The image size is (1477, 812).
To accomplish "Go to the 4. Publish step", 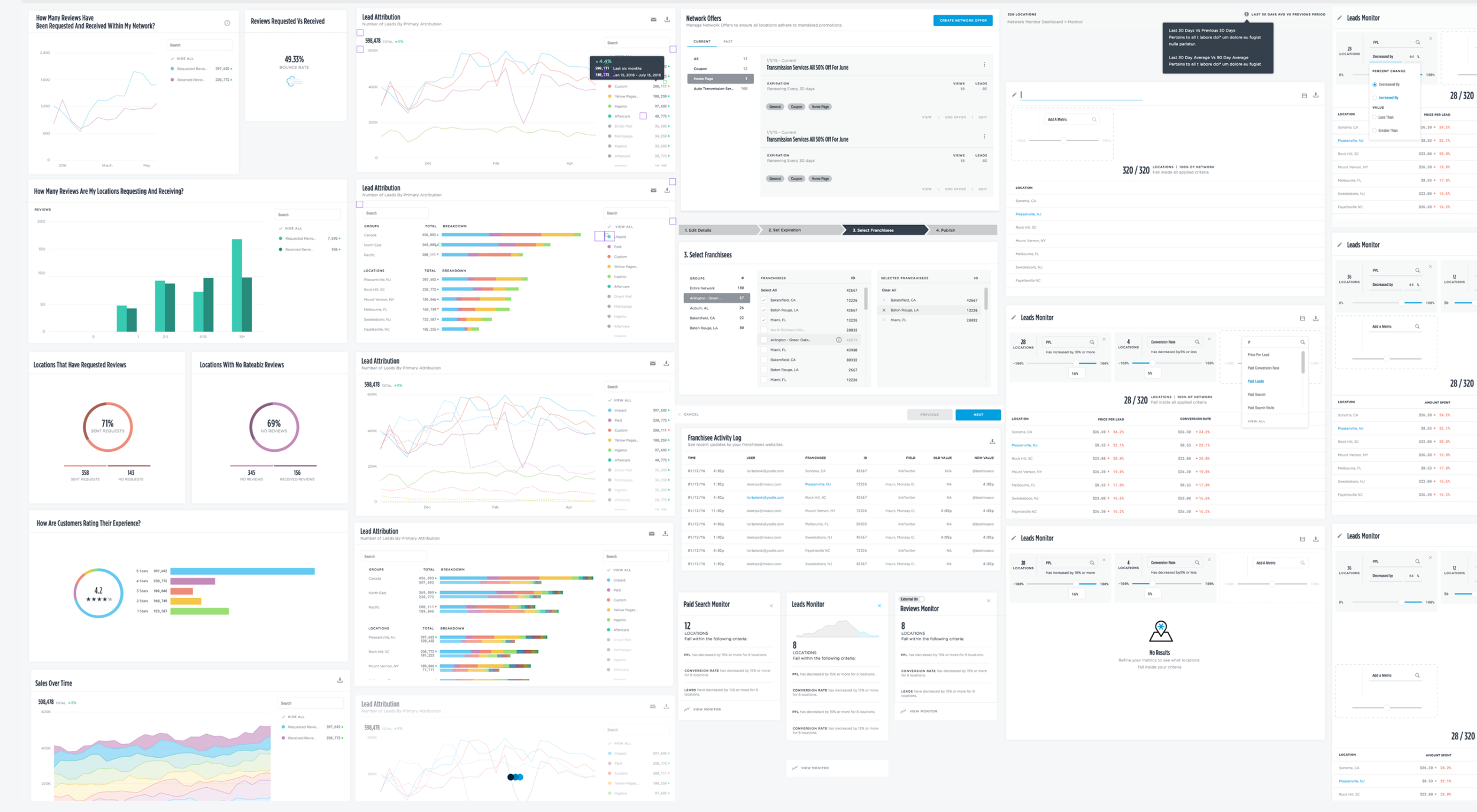I will coord(945,230).
